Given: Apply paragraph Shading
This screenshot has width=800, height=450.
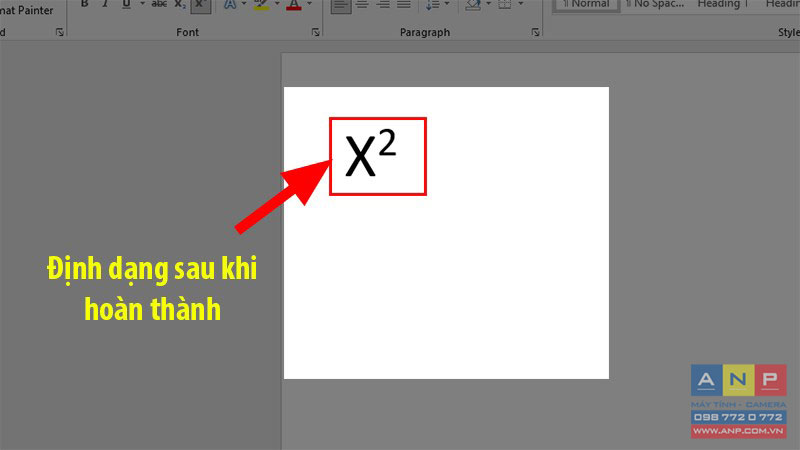Looking at the screenshot, I should point(473,4).
